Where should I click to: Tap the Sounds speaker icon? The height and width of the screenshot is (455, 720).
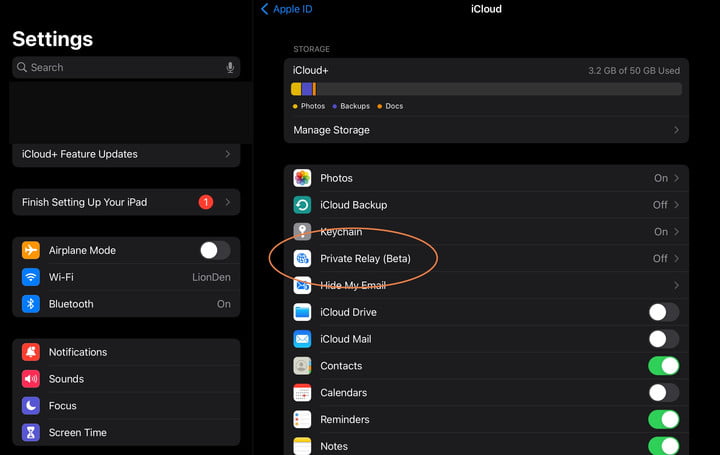click(x=31, y=379)
